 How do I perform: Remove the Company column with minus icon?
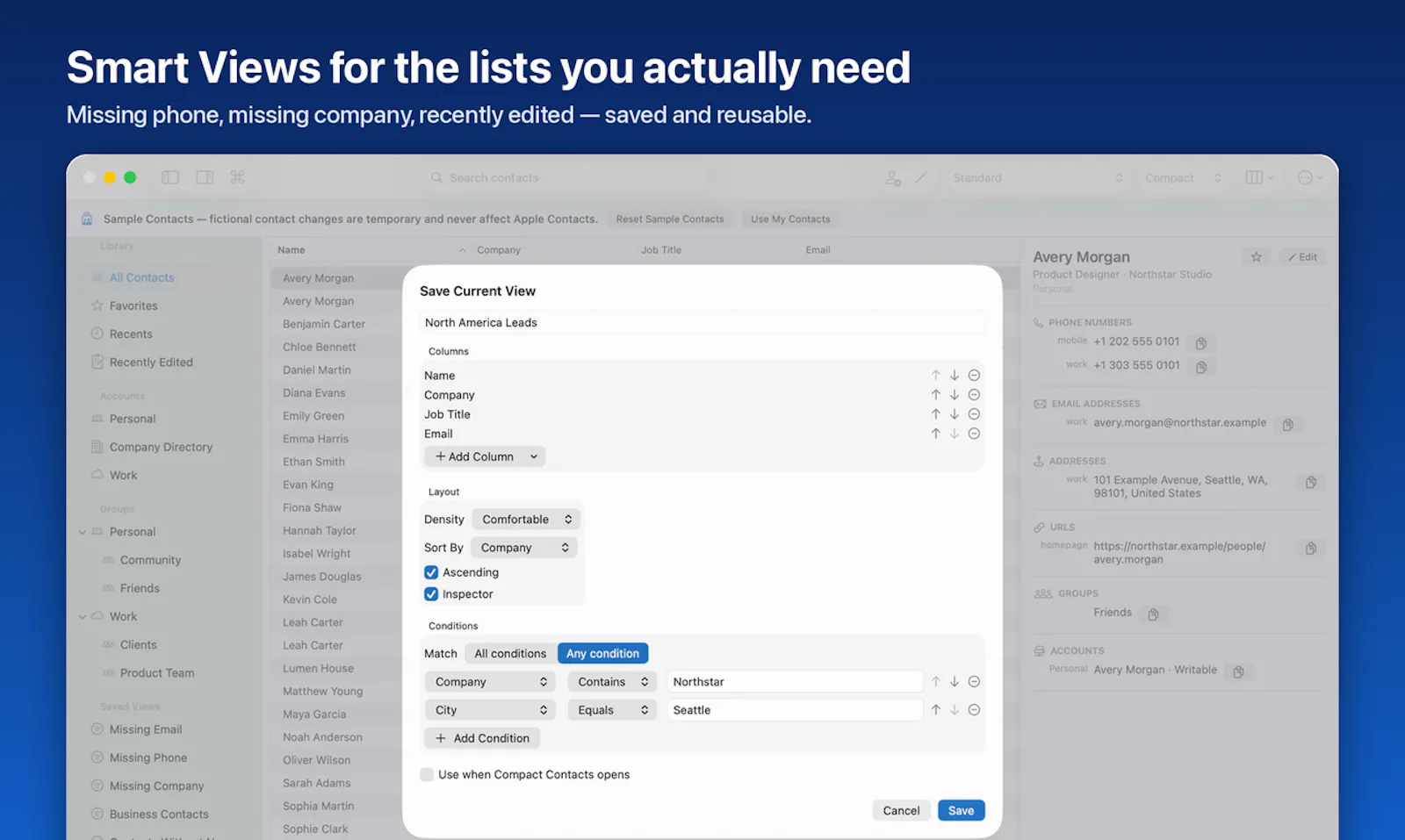point(974,395)
